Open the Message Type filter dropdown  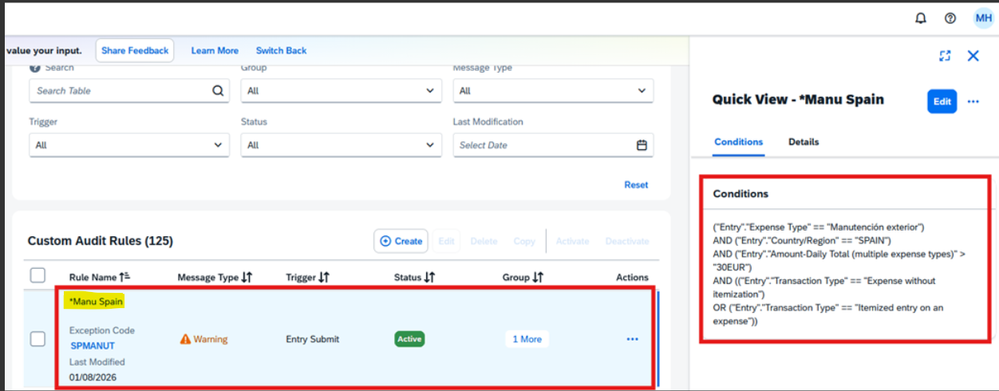(x=553, y=91)
